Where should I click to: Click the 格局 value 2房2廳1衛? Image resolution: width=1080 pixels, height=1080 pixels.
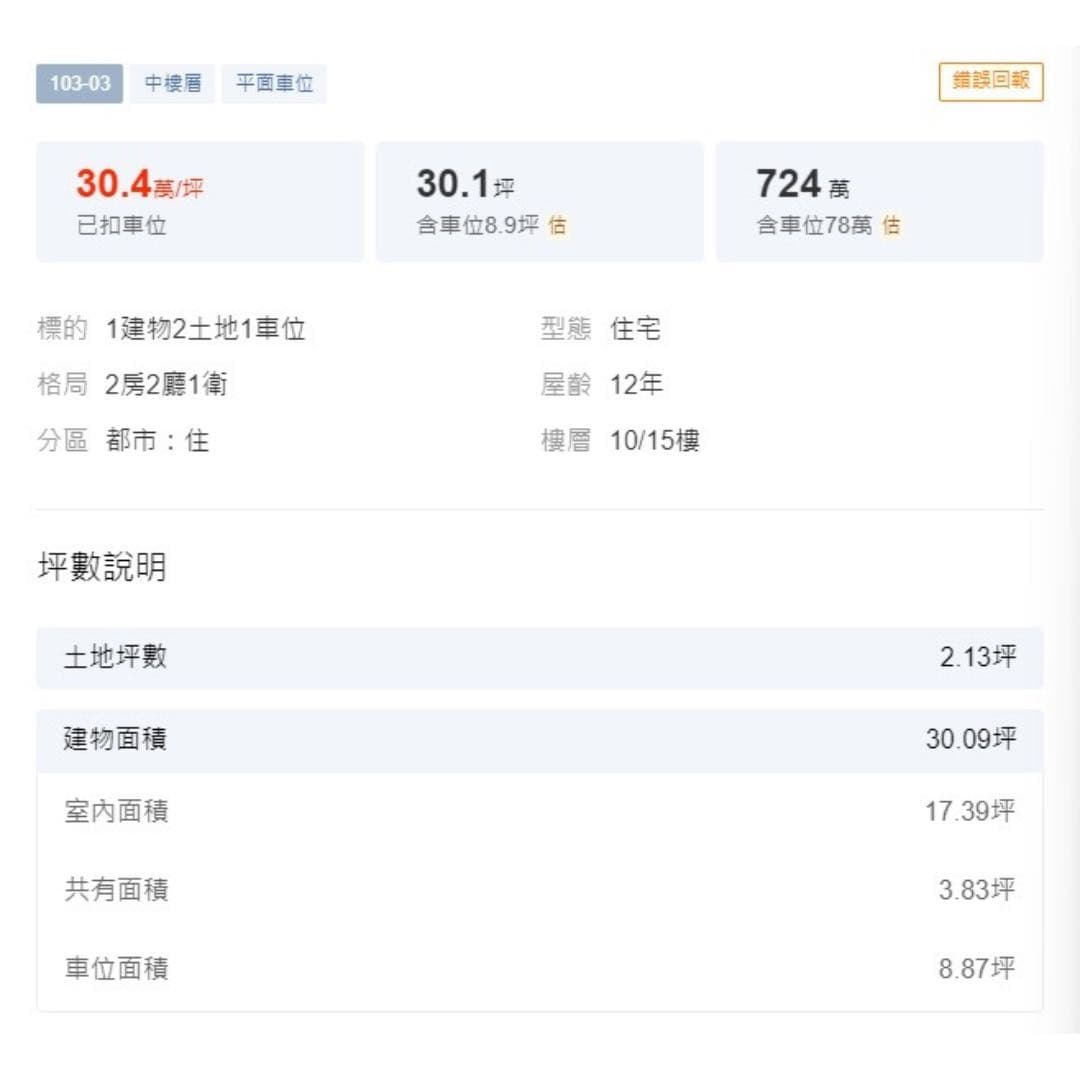coord(166,384)
